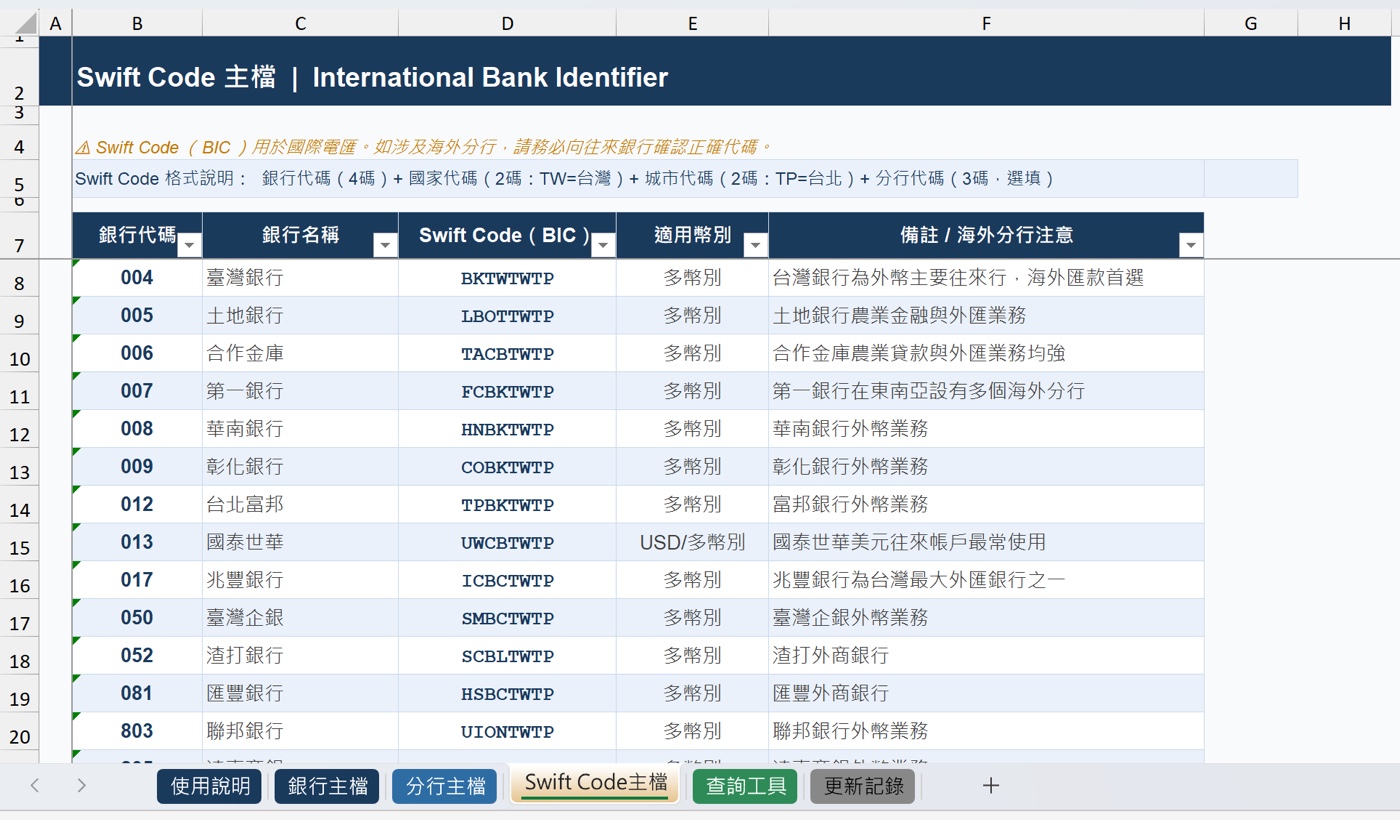Select the bank code cell 013
The width and height of the screenshot is (1400, 820).
[x=137, y=542]
